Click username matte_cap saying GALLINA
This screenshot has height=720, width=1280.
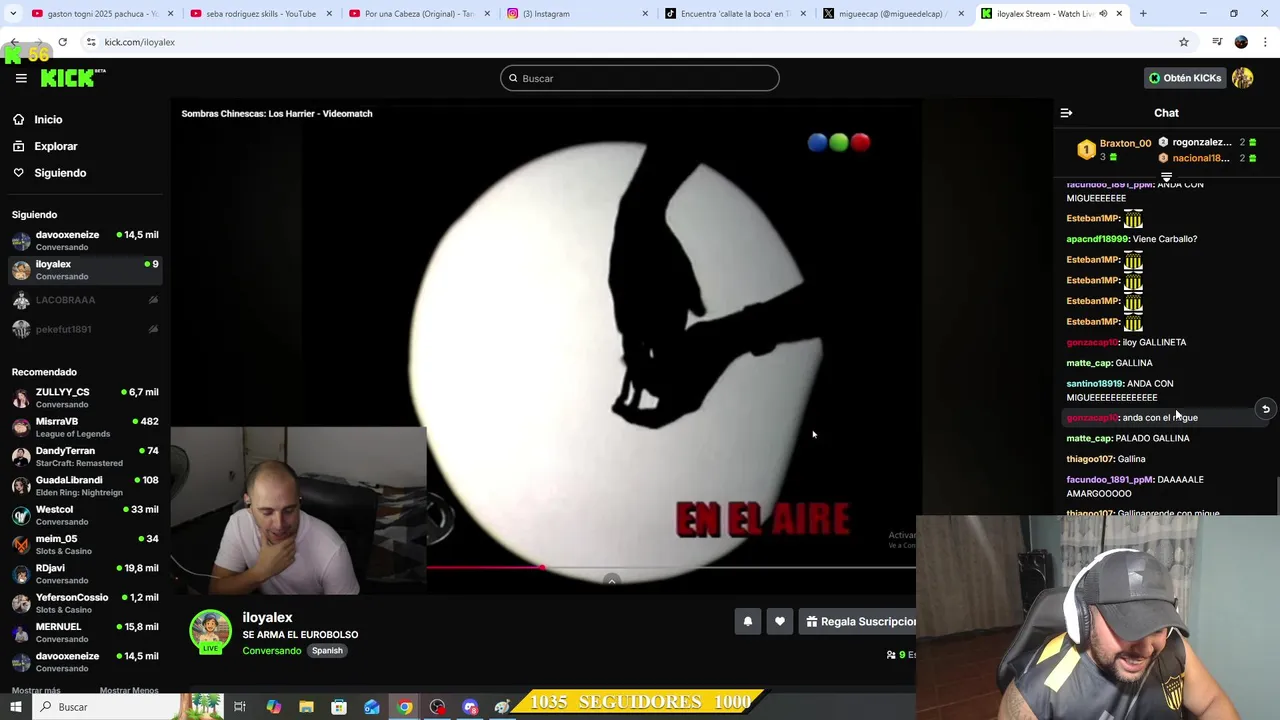1089,363
